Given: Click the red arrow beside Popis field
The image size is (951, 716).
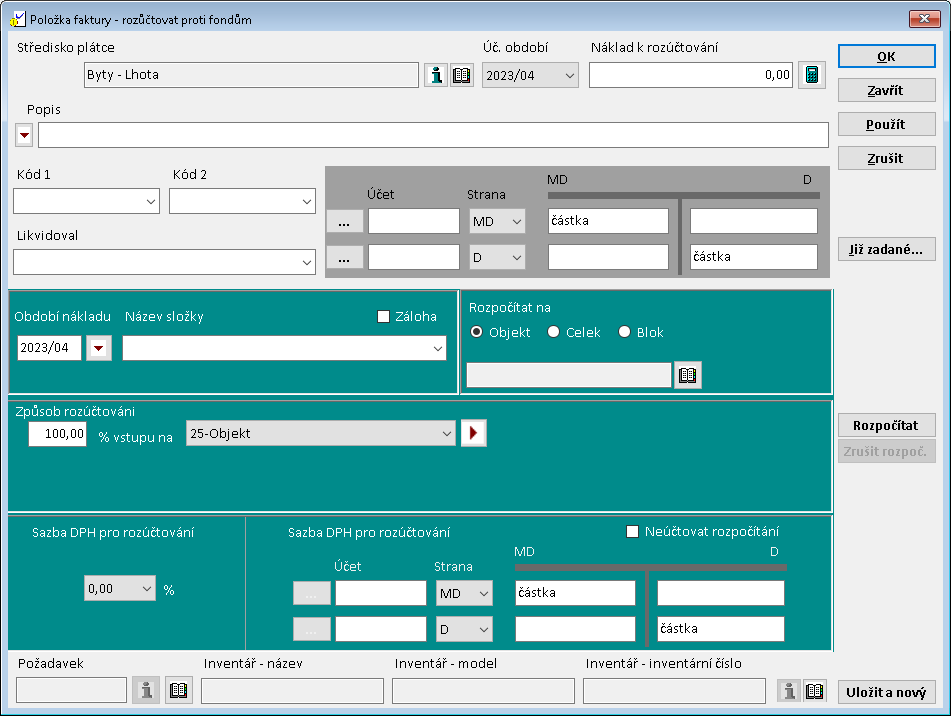Looking at the screenshot, I should tap(24, 135).
